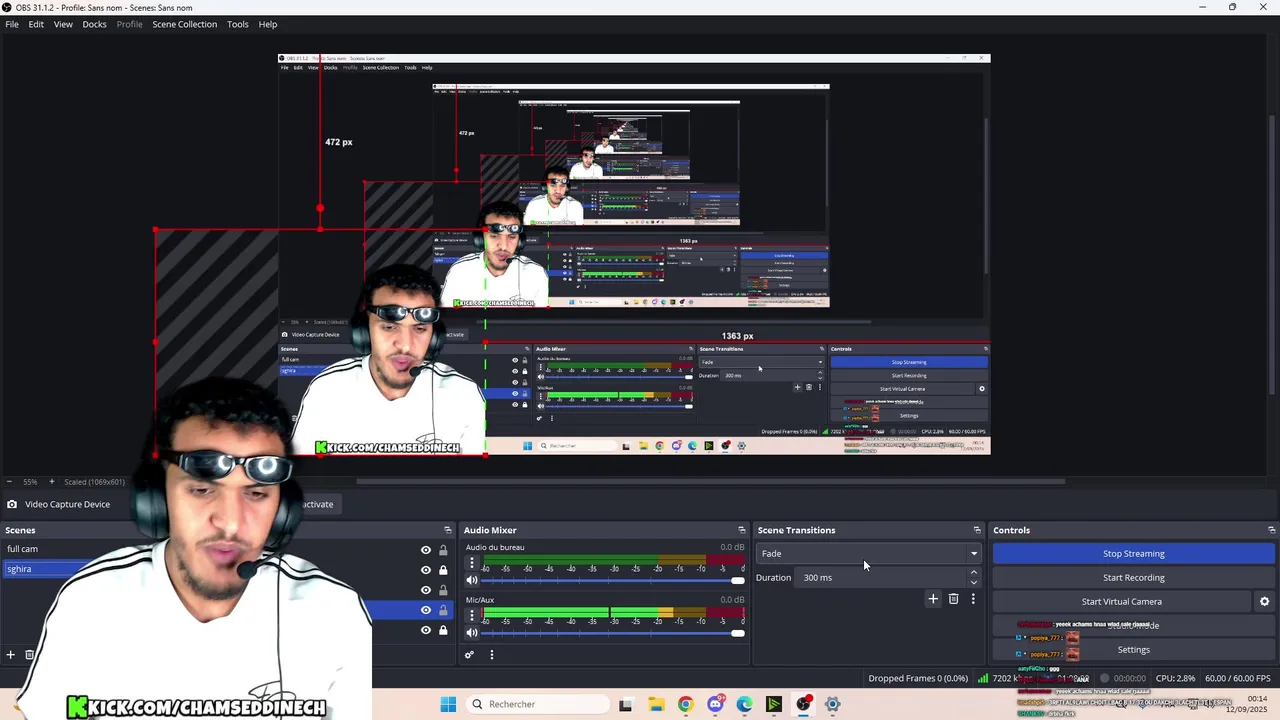The width and height of the screenshot is (1280, 720).
Task: Click preview horizontal scrollbar
Action: tap(710, 481)
